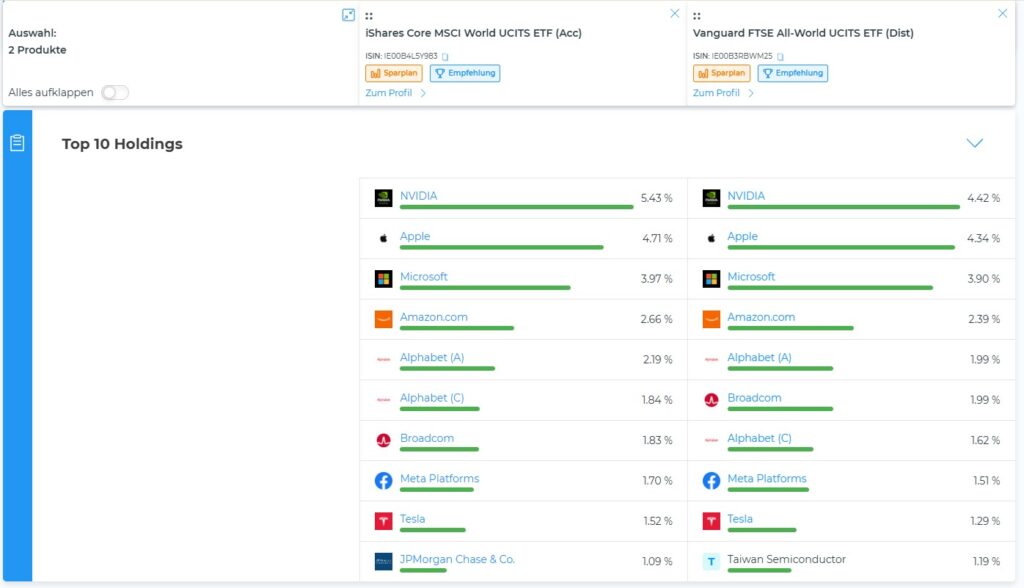Remove the iShares Core MSCI World ETF
The height and width of the screenshot is (588, 1024).
pyautogui.click(x=674, y=14)
